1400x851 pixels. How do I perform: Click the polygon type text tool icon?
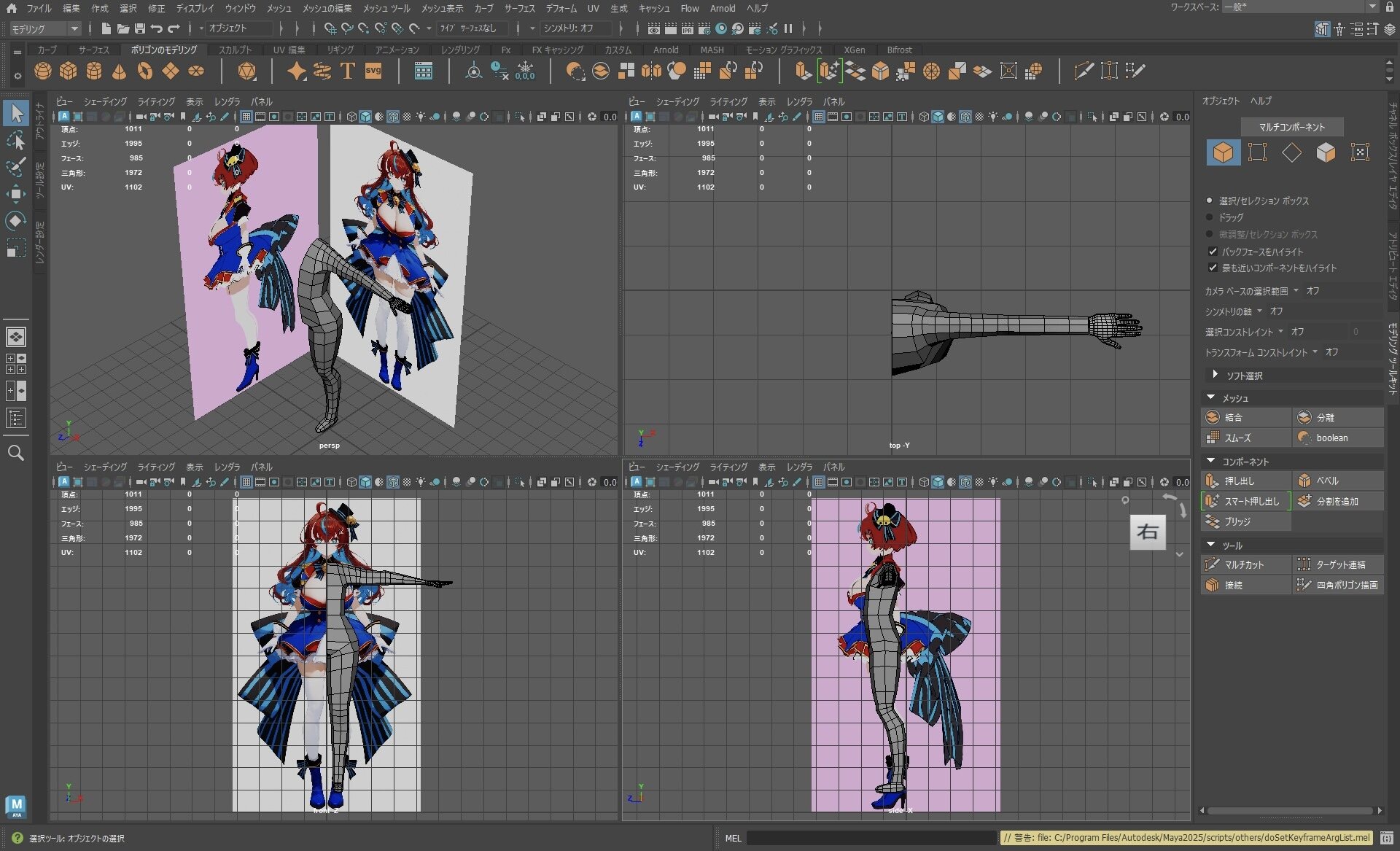point(347,71)
